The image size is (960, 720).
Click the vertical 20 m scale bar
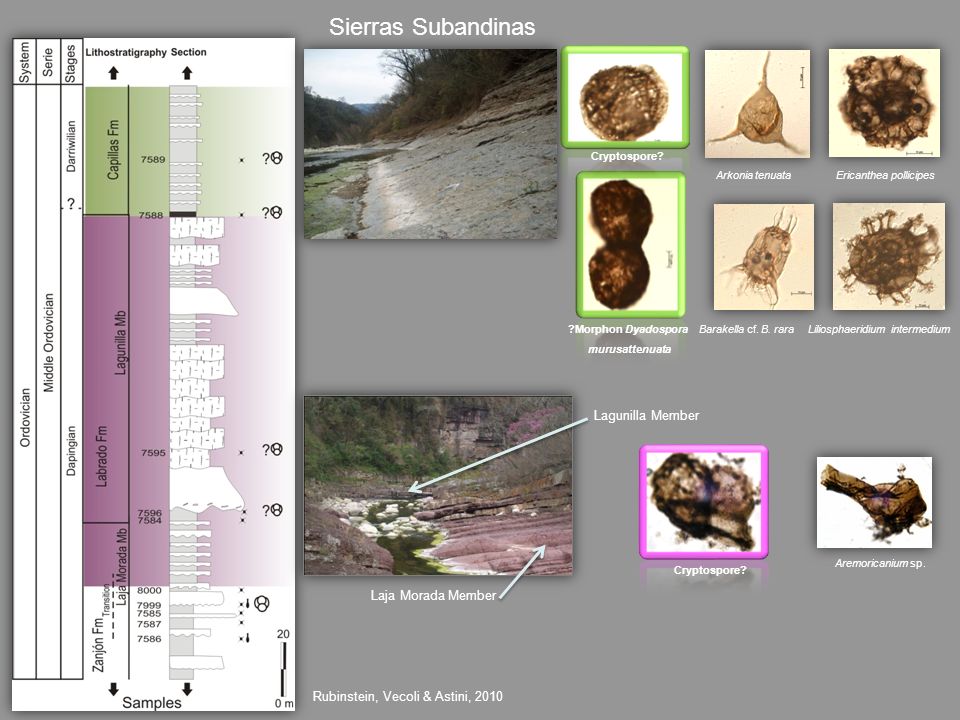pos(283,669)
